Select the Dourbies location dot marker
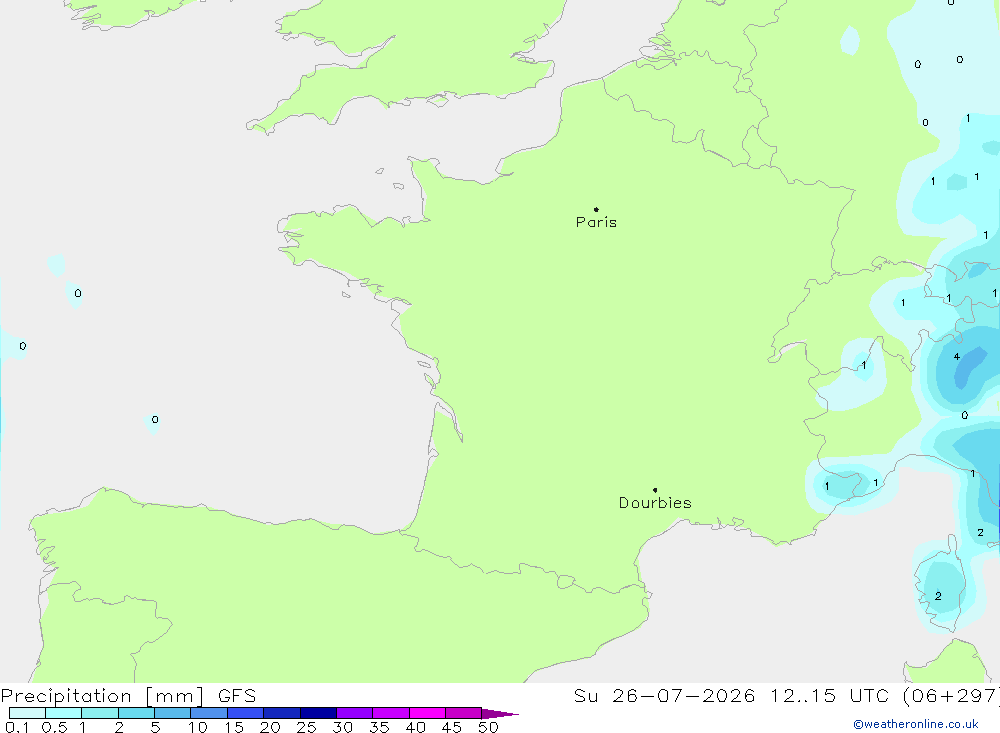Viewport: 1000px width, 733px height. tap(655, 490)
